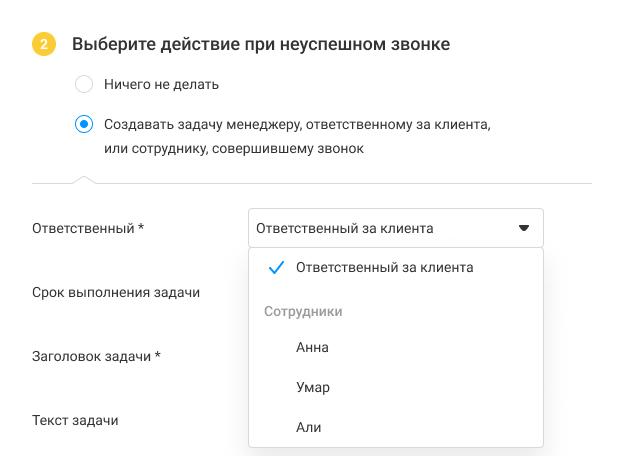
Task: Click the "Ничего не делать" label text
Action: pyautogui.click(x=161, y=84)
